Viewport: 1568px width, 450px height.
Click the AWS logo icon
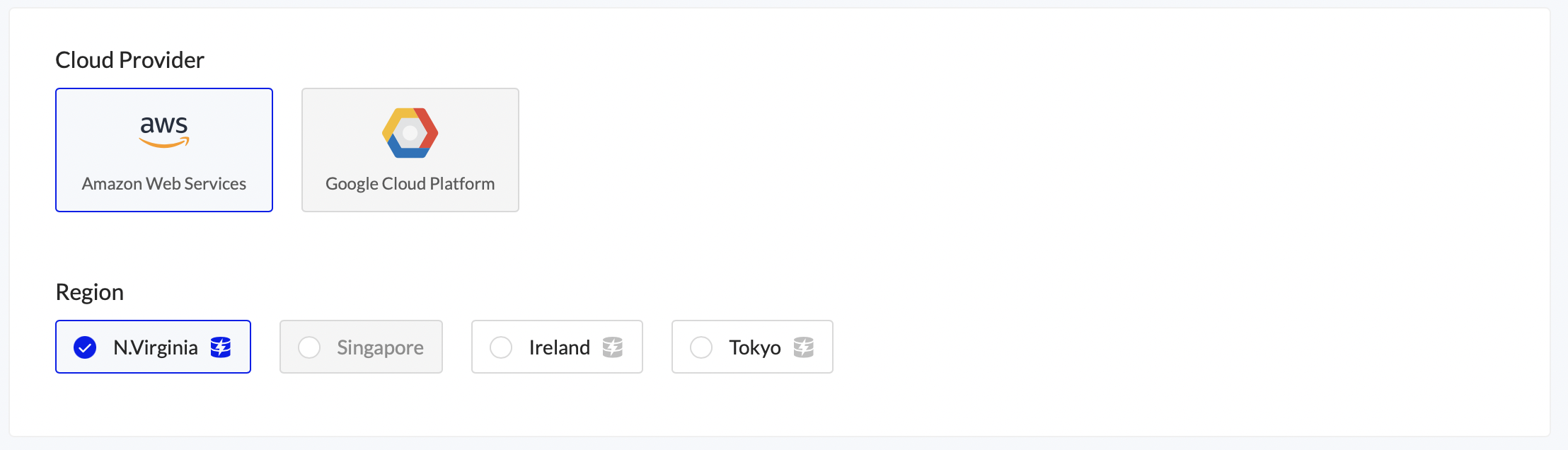(164, 131)
